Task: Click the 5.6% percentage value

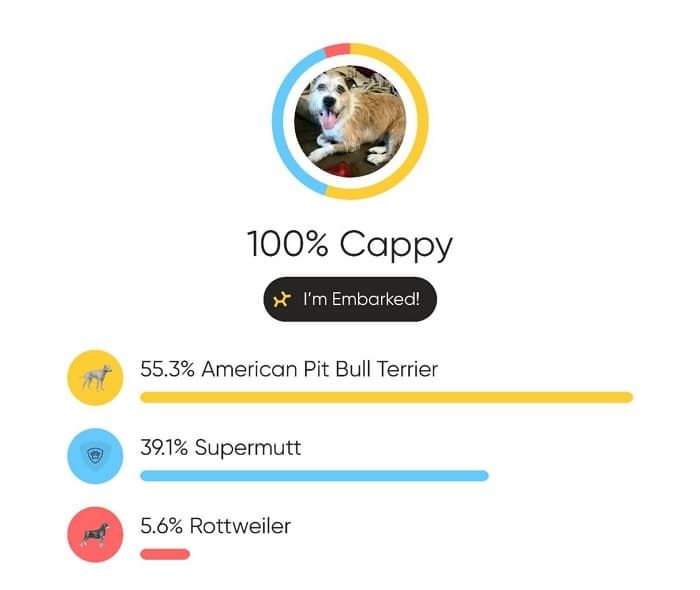Action: 161,526
